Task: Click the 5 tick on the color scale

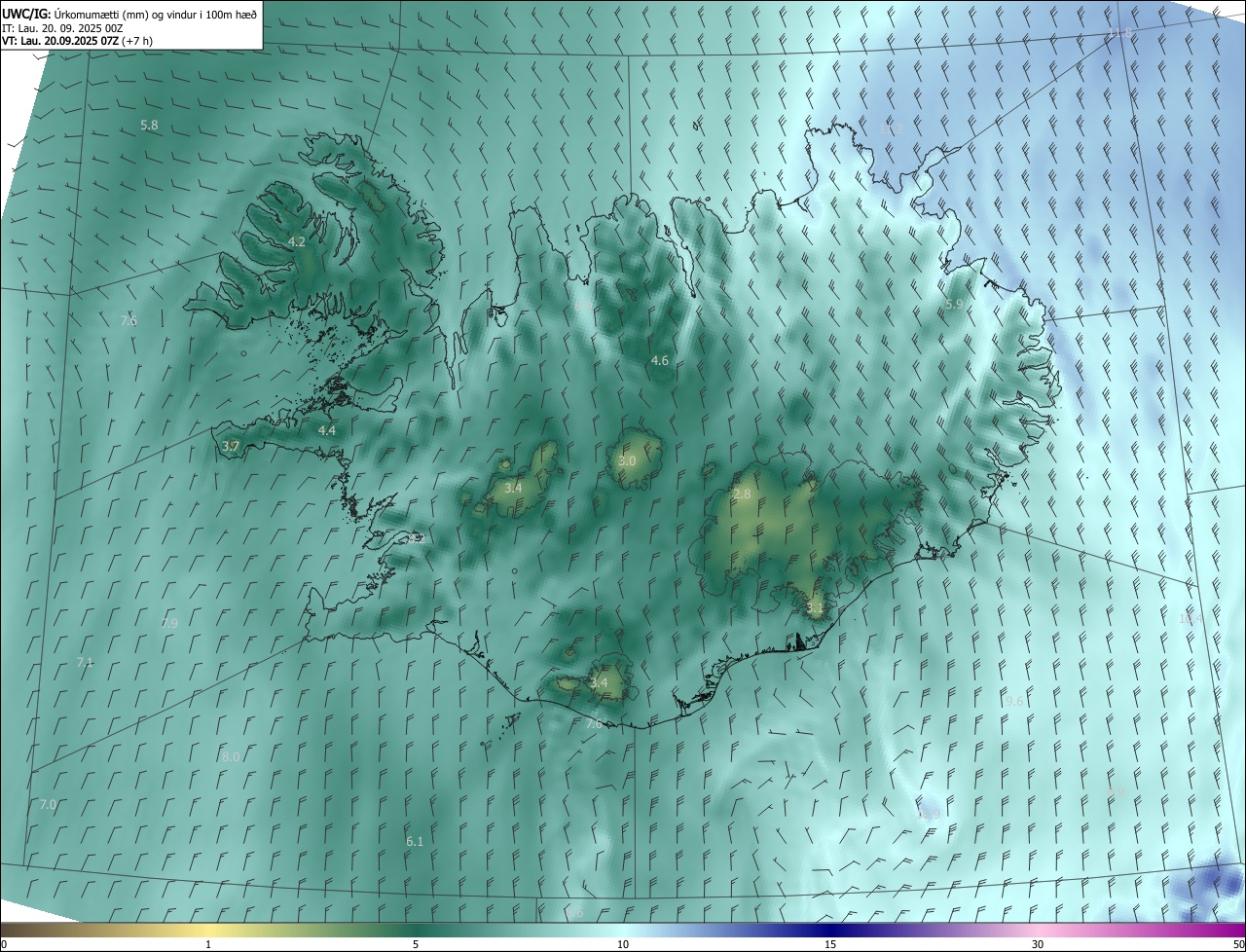Action: point(416,944)
